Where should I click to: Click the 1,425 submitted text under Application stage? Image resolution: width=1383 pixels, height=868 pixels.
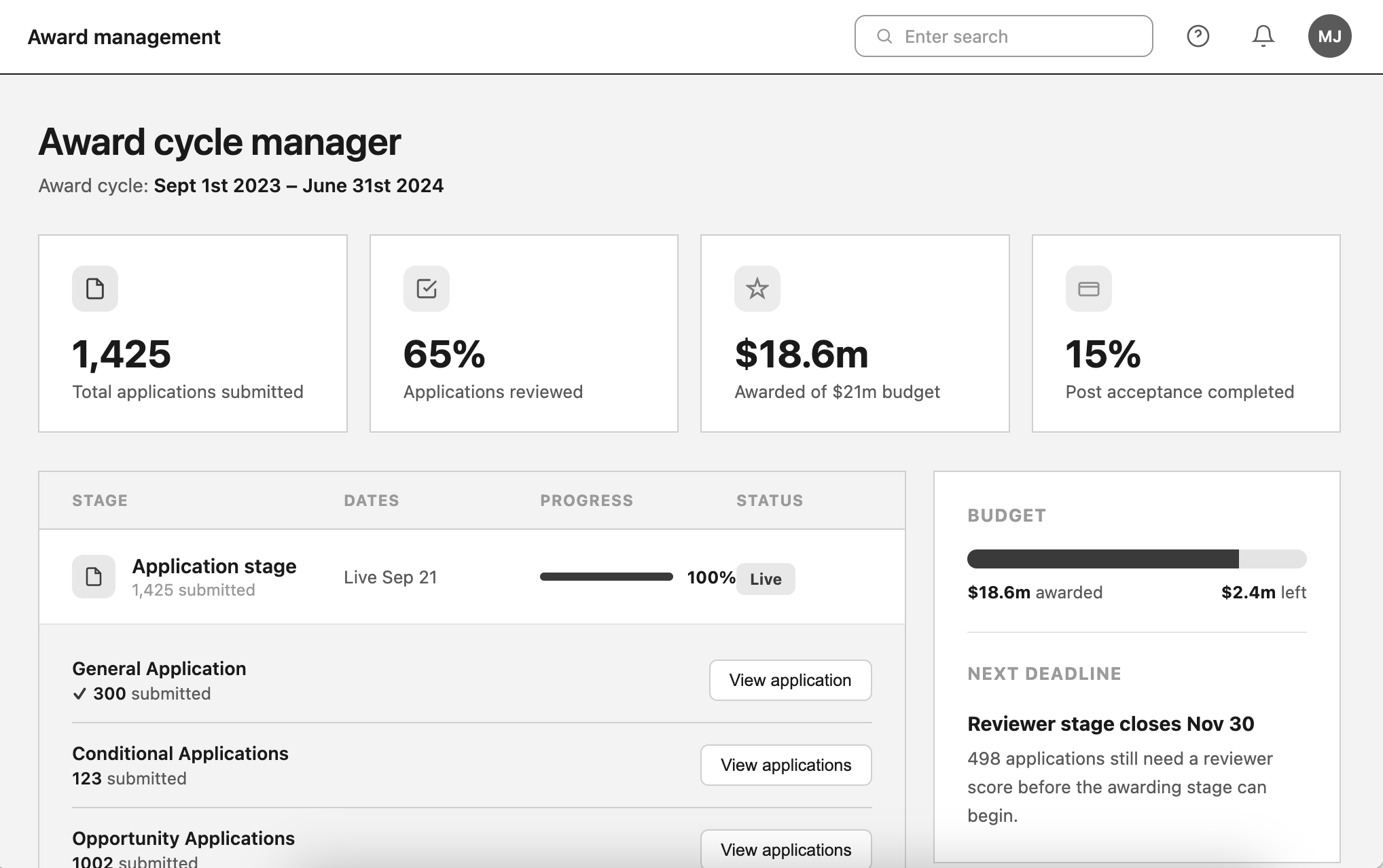194,590
